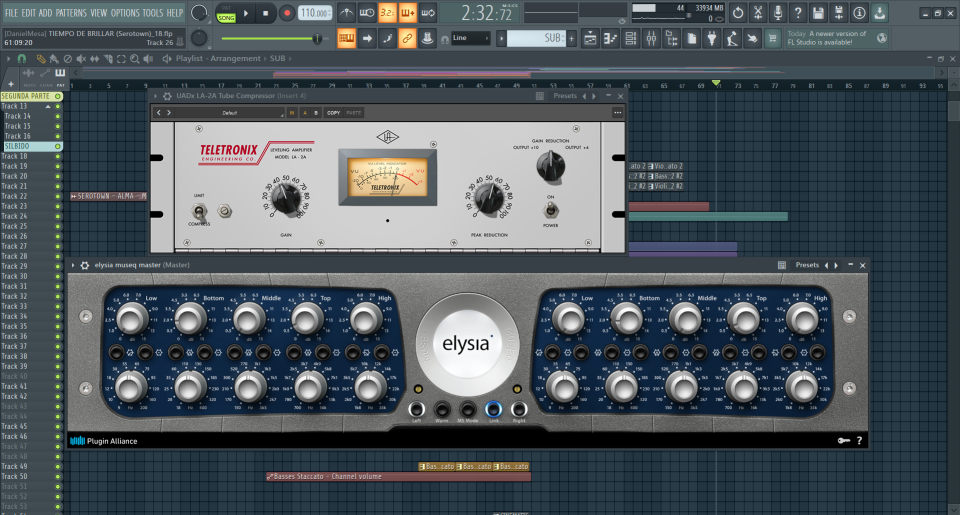Select the playlist mute tool
The image size is (960, 515).
click(x=81, y=59)
